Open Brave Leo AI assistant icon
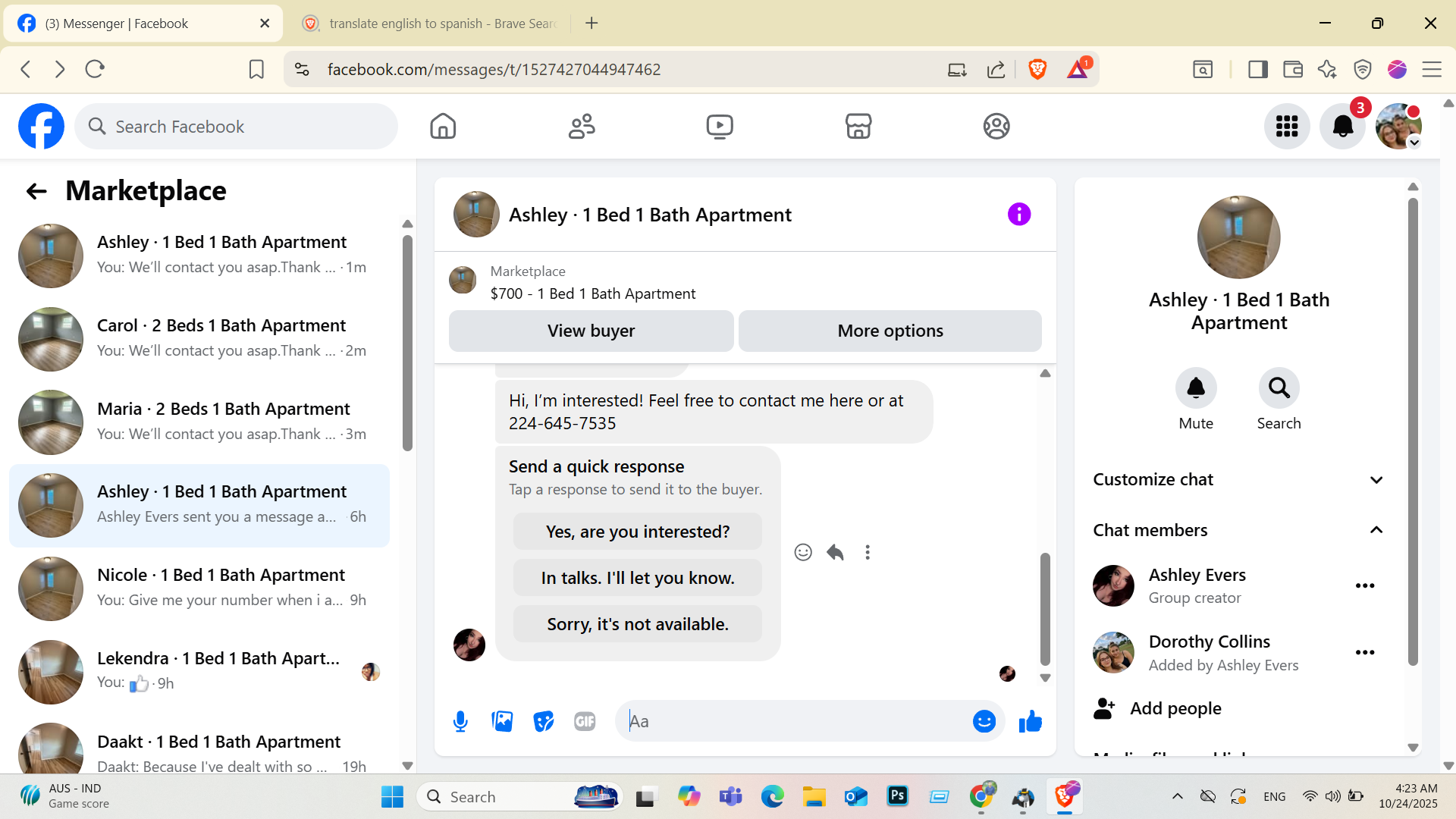This screenshot has width=1456, height=819. (x=1327, y=69)
